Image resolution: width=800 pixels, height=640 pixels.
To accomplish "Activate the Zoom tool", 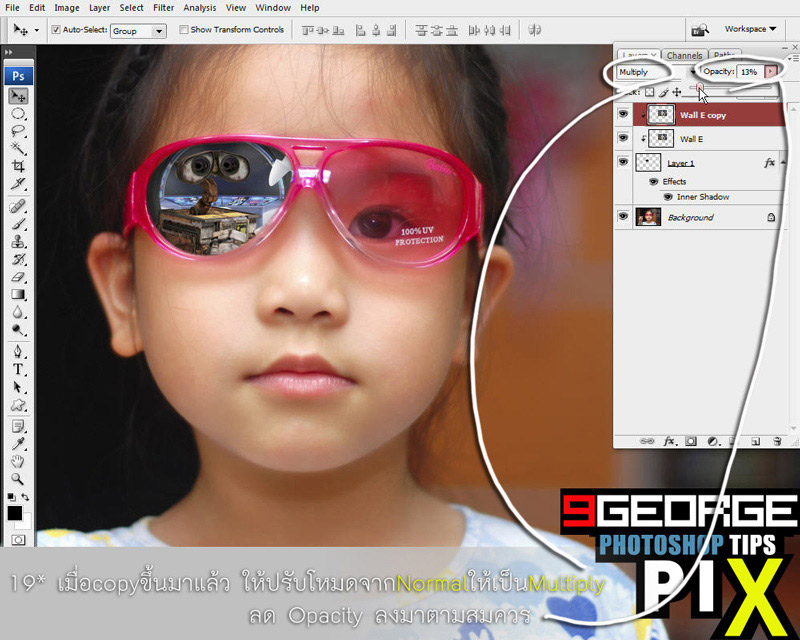I will [18, 478].
